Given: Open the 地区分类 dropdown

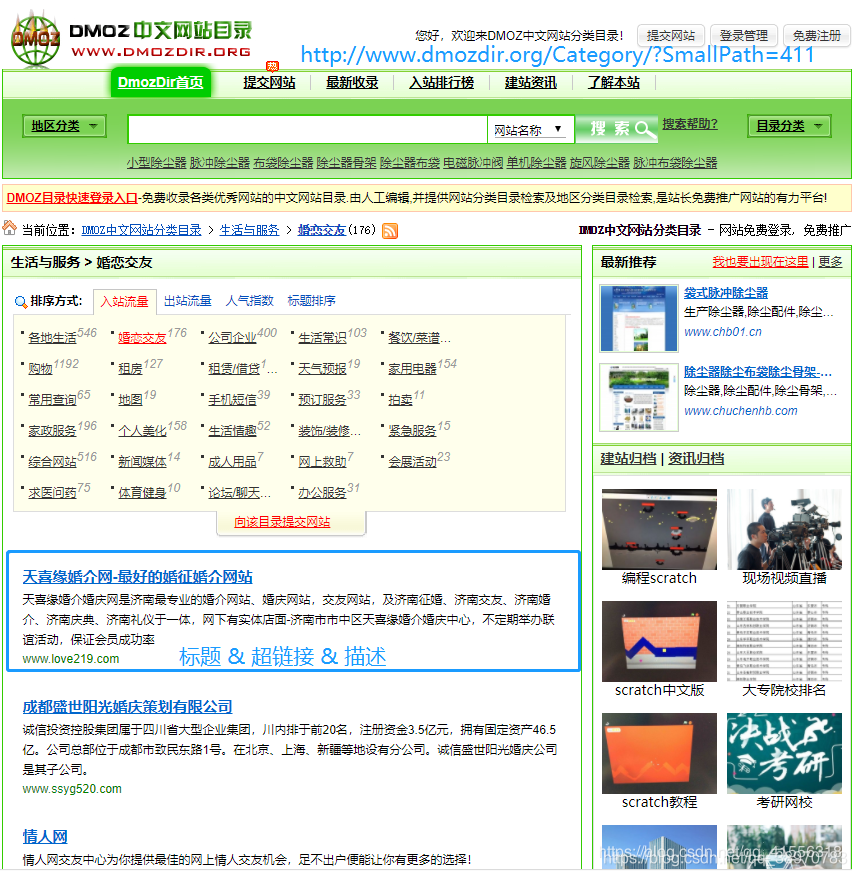Looking at the screenshot, I should click(x=64, y=126).
